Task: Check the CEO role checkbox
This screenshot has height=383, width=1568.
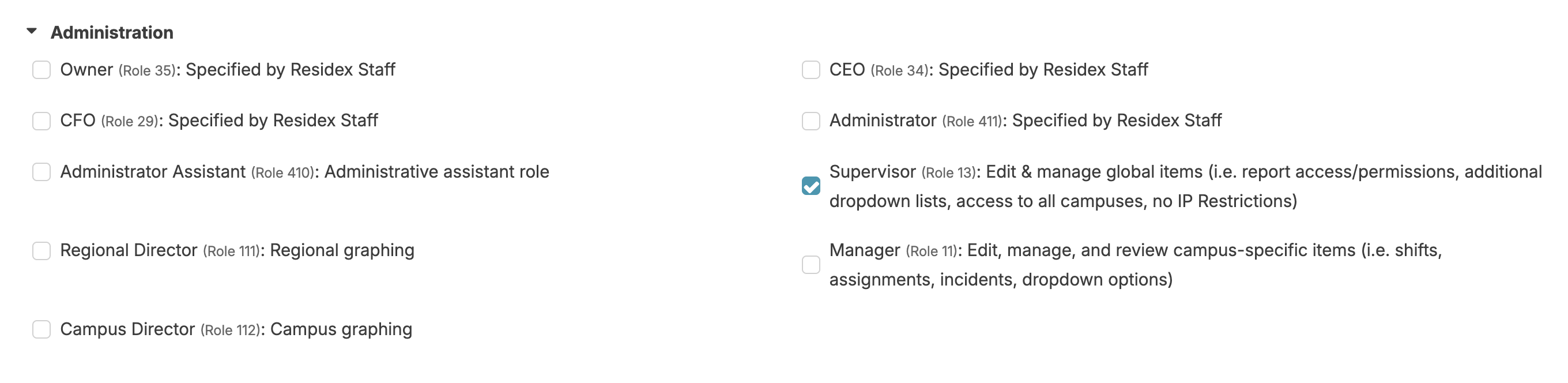Action: point(811,70)
